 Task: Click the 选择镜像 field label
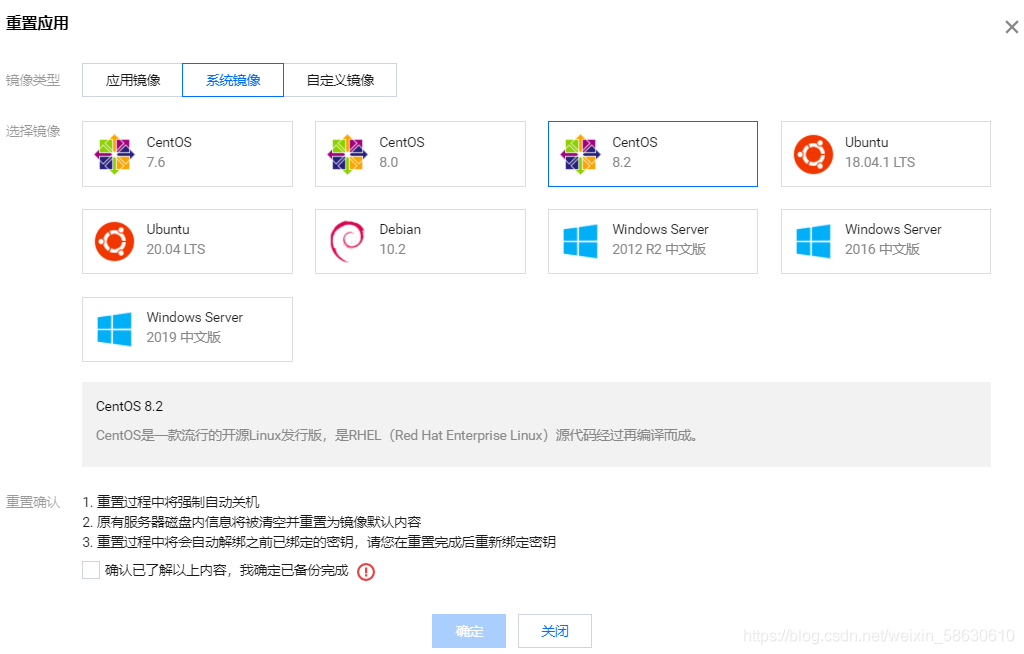pyautogui.click(x=33, y=131)
